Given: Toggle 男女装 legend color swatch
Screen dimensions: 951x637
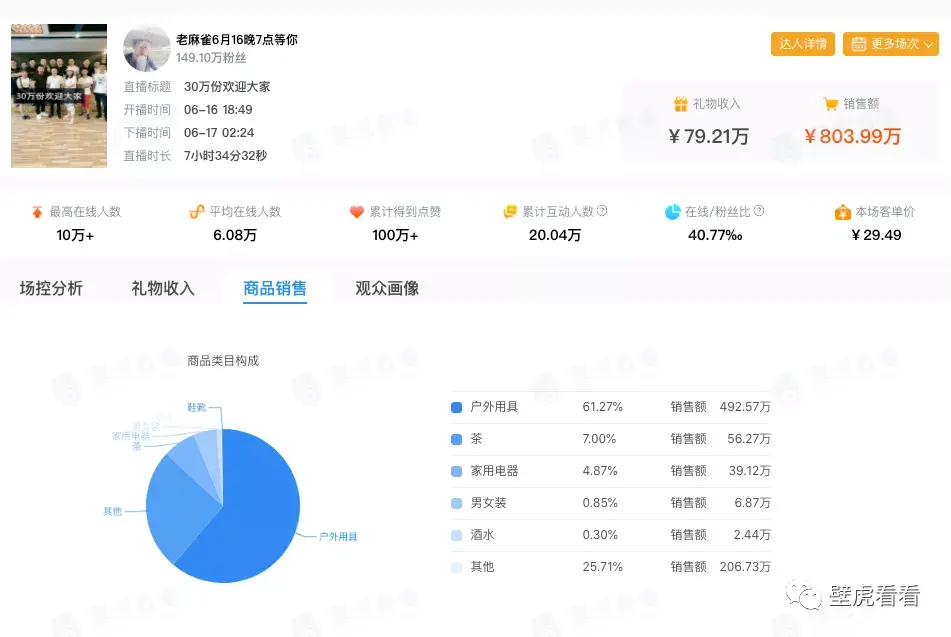Looking at the screenshot, I should pyautogui.click(x=457, y=503).
